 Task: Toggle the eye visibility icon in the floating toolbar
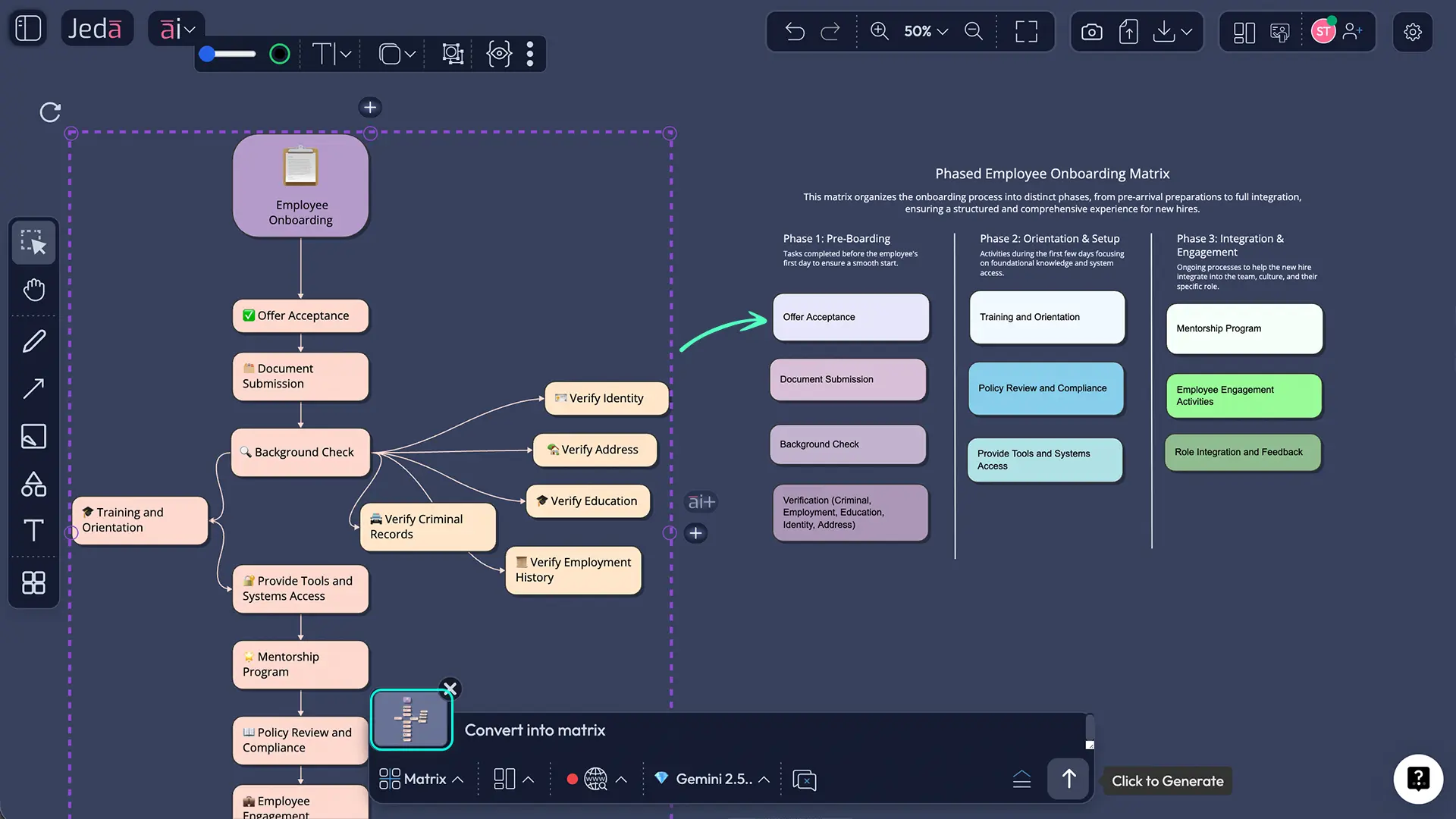click(x=500, y=54)
